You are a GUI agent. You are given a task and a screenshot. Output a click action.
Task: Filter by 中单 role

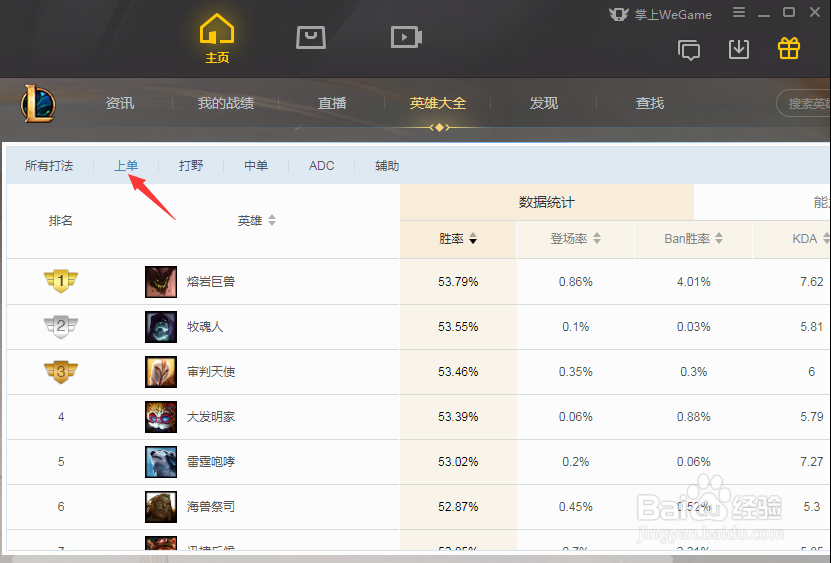pyautogui.click(x=256, y=166)
